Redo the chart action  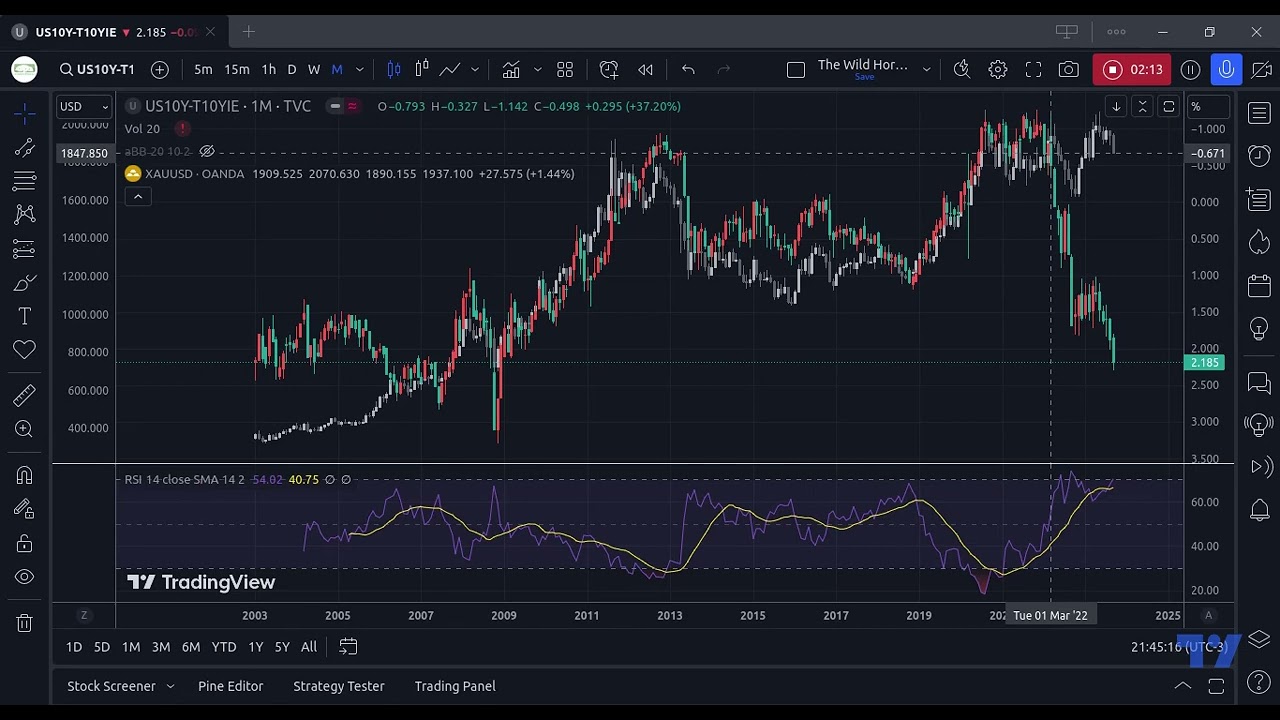click(724, 69)
